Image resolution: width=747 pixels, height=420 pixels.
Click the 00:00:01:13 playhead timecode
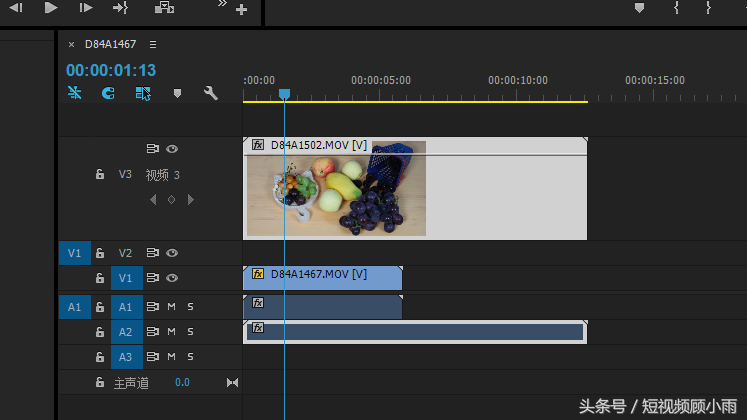coord(111,70)
